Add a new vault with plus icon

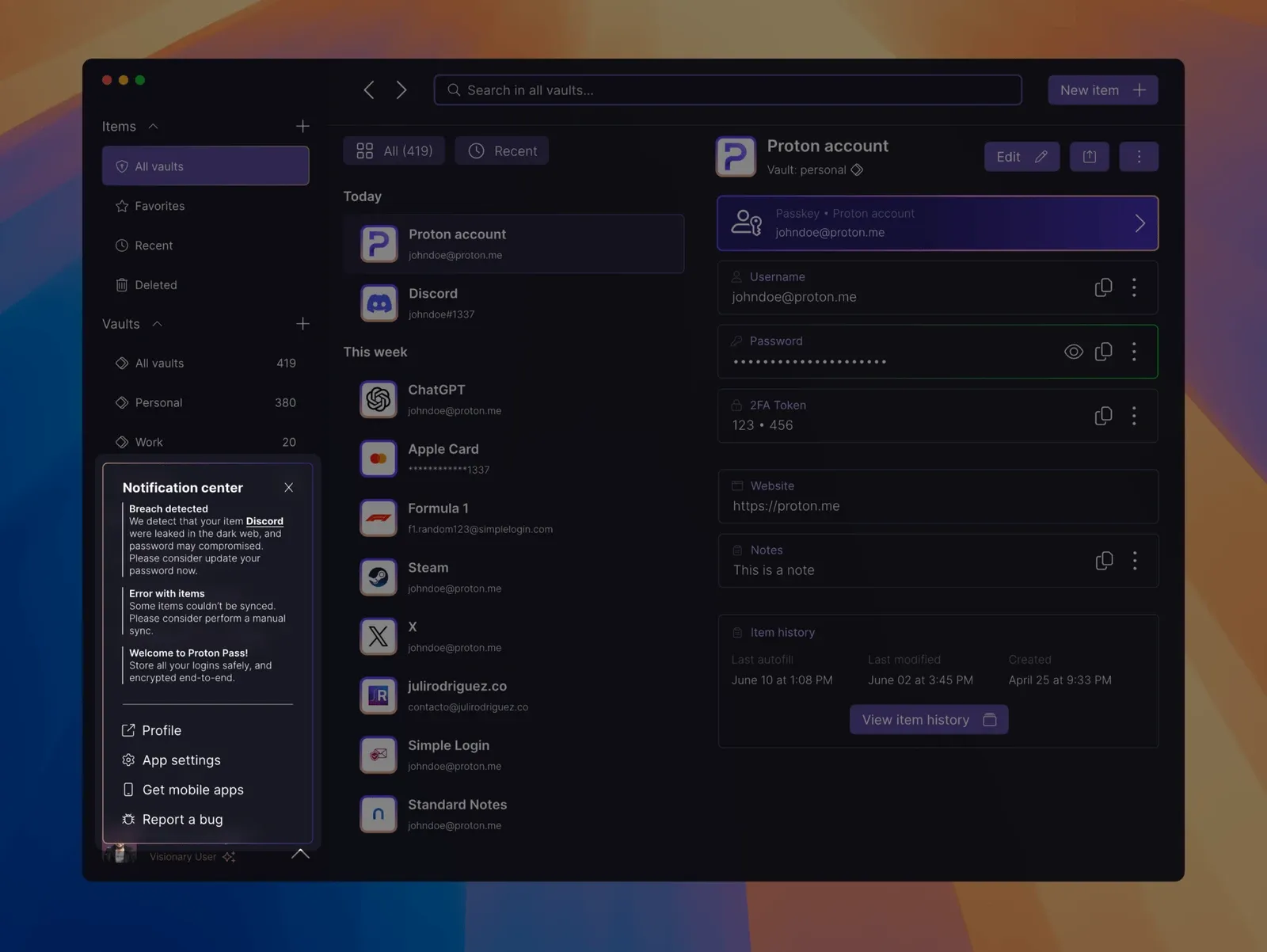click(302, 324)
